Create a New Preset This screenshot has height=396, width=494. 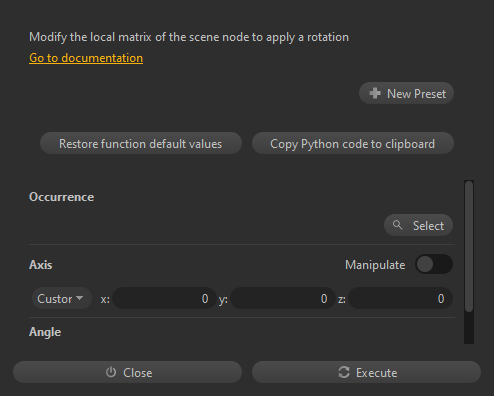click(x=406, y=93)
